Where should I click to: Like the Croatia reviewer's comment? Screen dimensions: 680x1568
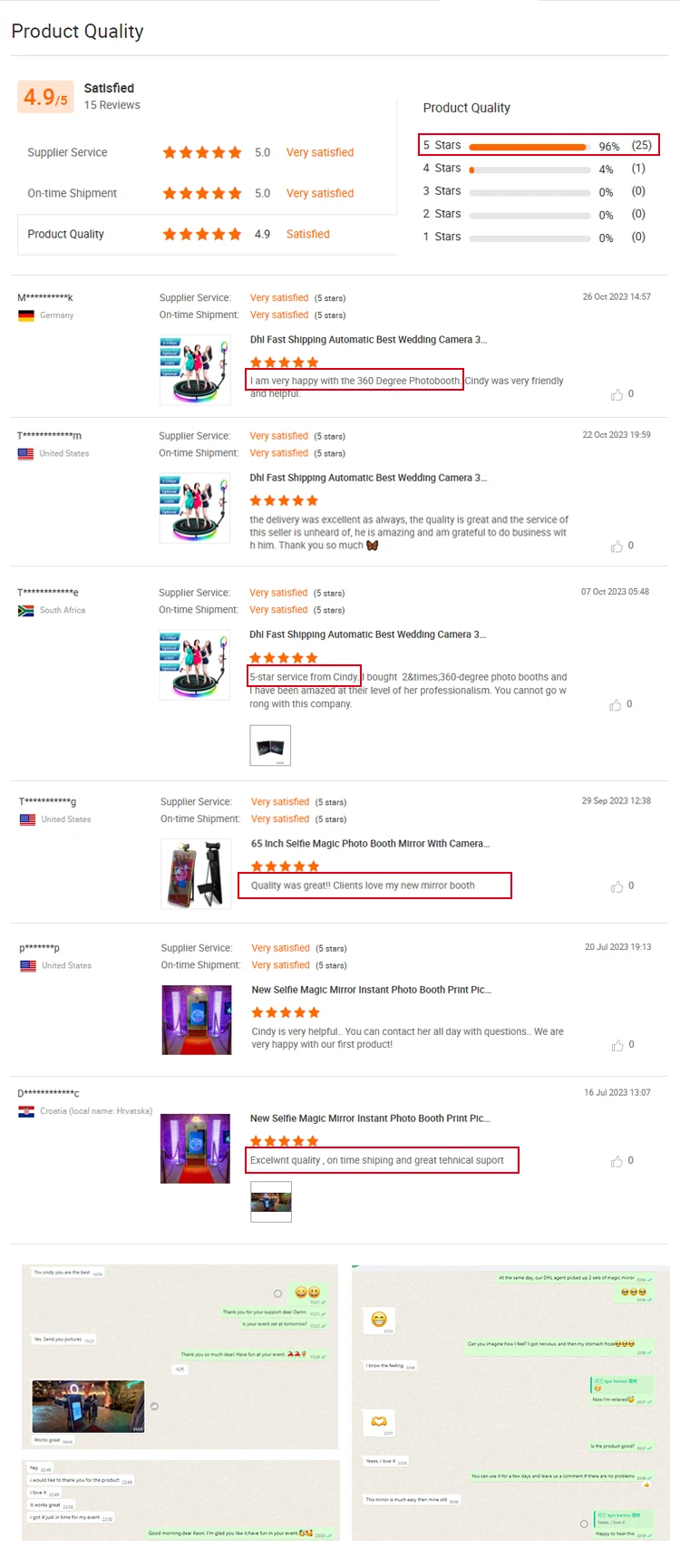point(617,1161)
